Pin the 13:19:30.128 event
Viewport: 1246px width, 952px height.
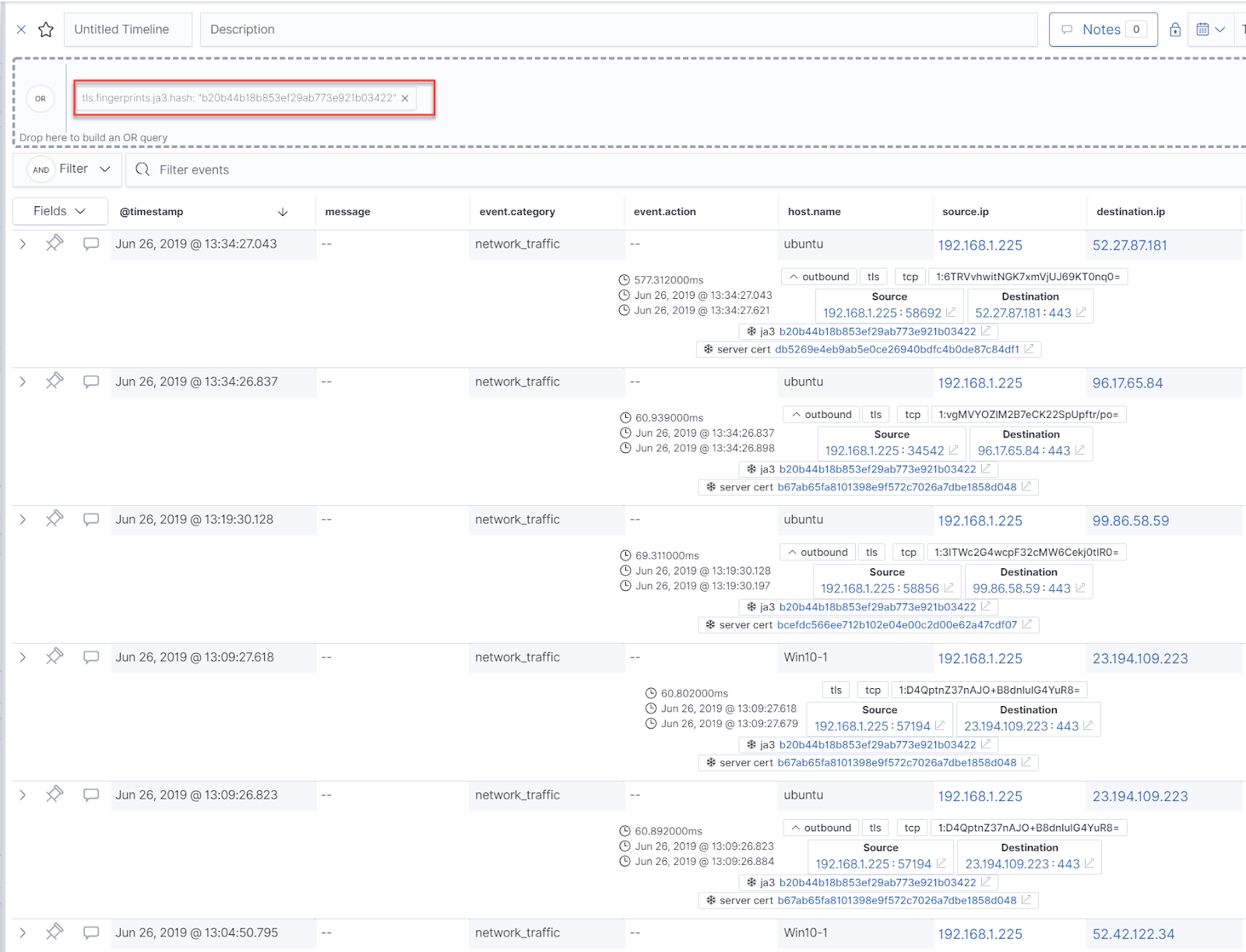[55, 518]
